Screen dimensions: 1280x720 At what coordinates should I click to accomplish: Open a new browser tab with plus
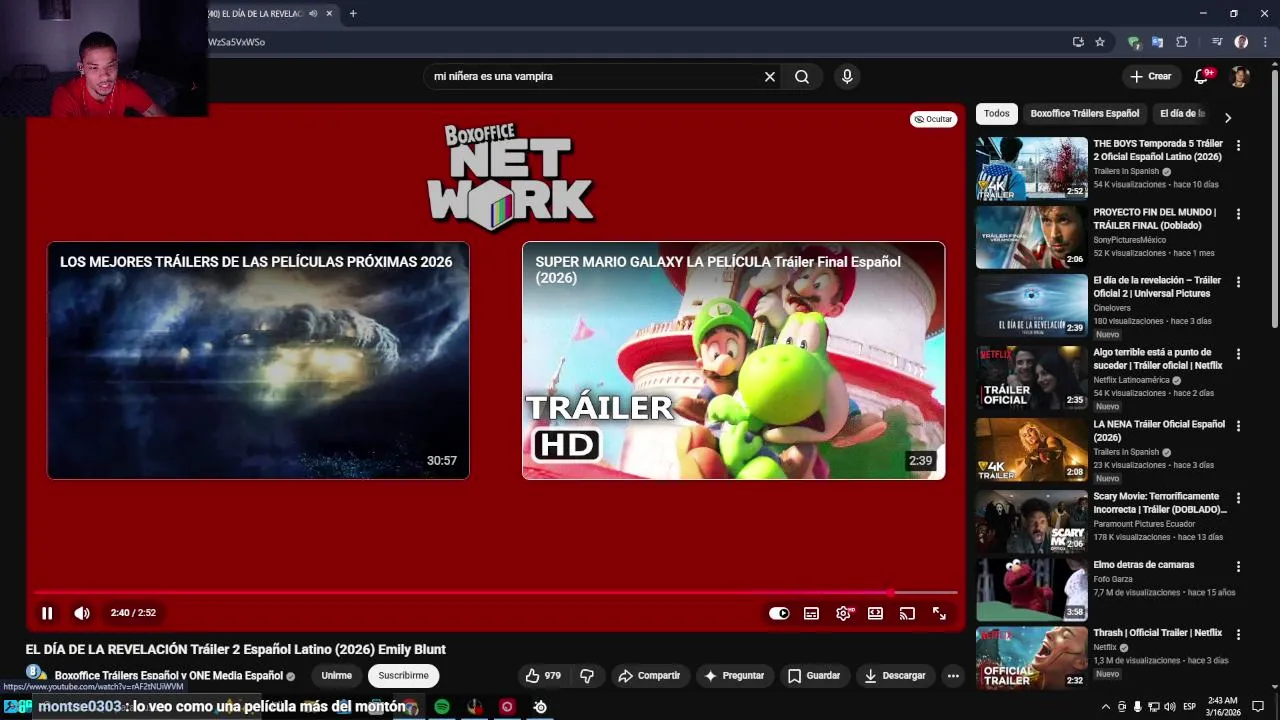[x=353, y=14]
